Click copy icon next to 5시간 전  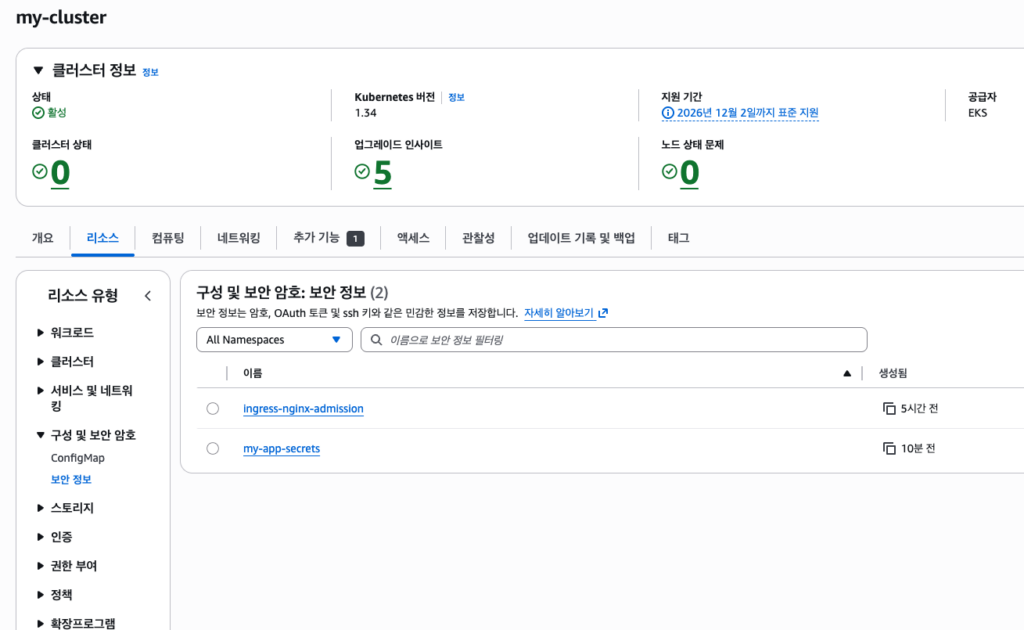click(x=889, y=409)
